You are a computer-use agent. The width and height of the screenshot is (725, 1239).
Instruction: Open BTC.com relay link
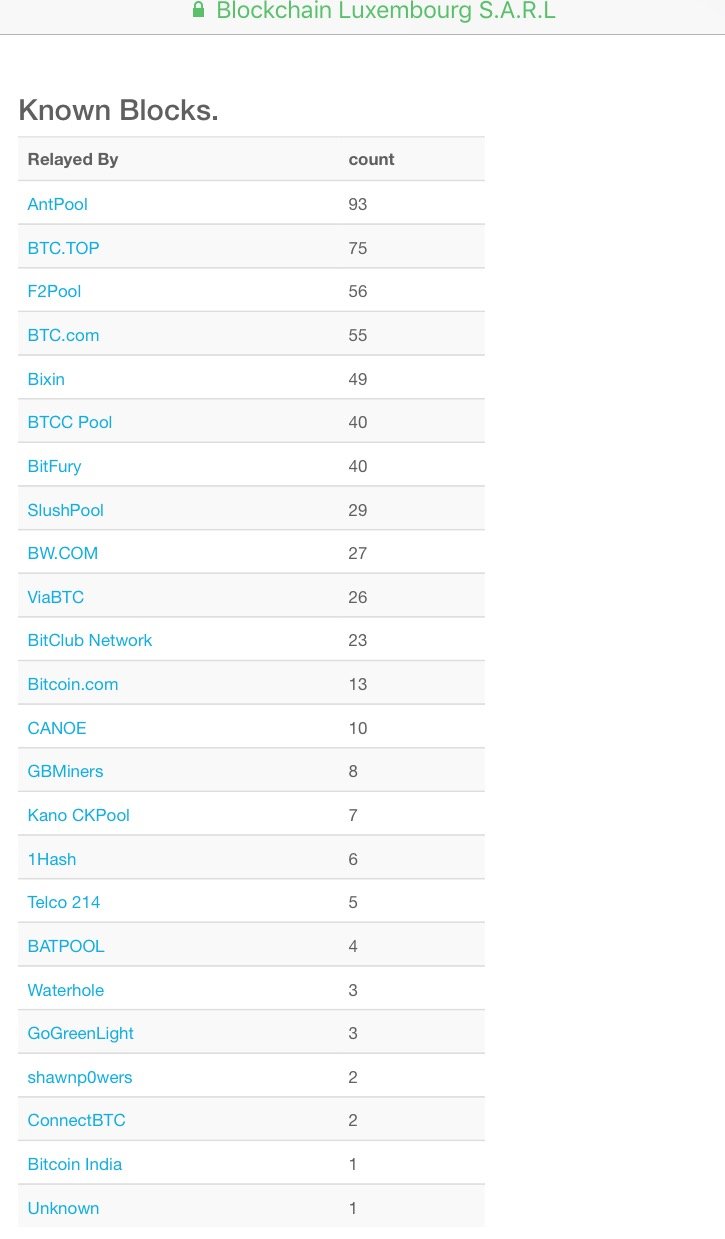click(x=63, y=335)
